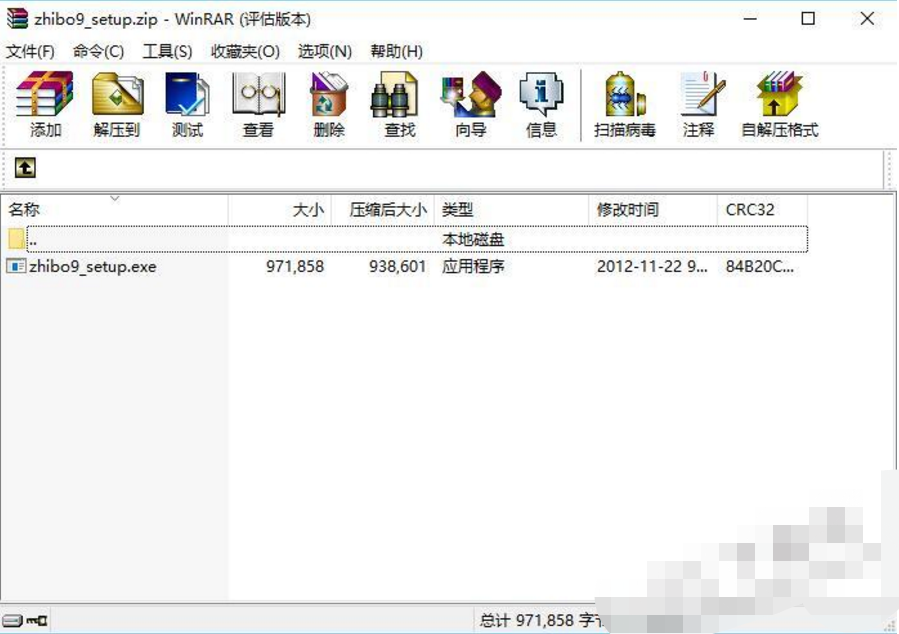Sort by 名称 column header
The image size is (899, 634).
[x=114, y=210]
